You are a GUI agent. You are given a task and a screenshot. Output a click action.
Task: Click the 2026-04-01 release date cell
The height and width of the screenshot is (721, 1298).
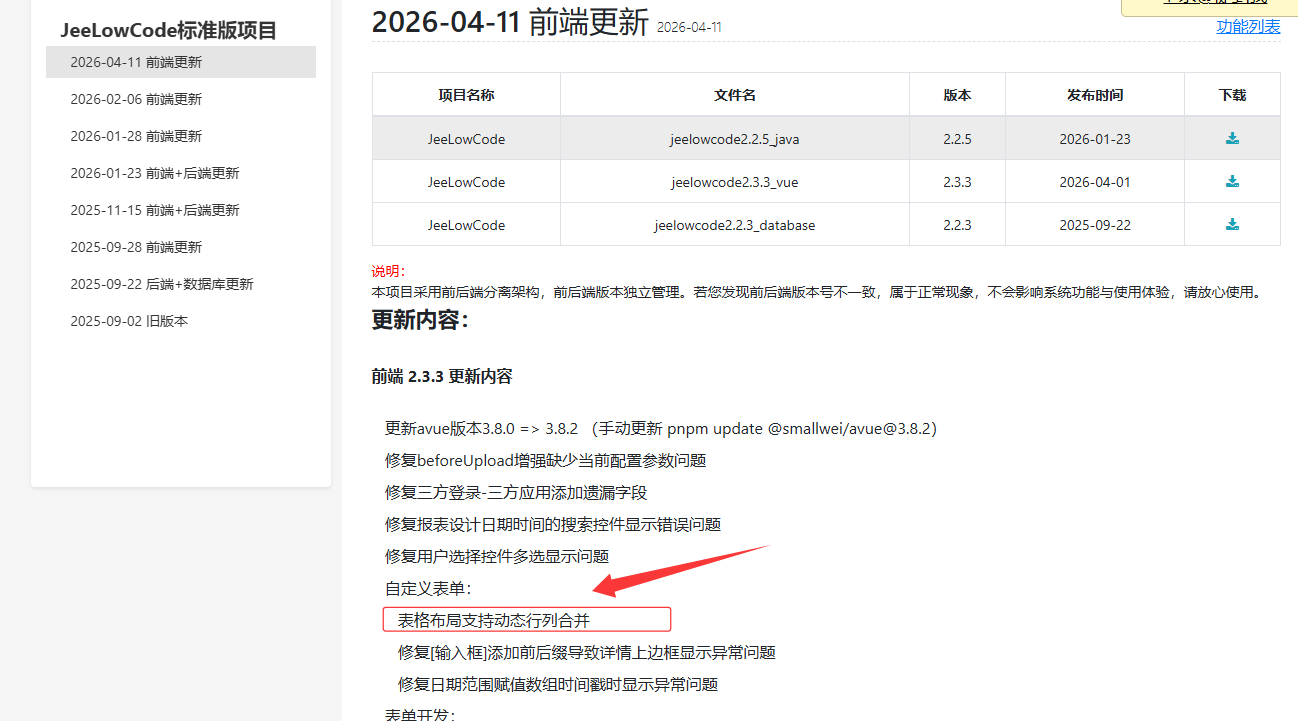[x=1094, y=182]
